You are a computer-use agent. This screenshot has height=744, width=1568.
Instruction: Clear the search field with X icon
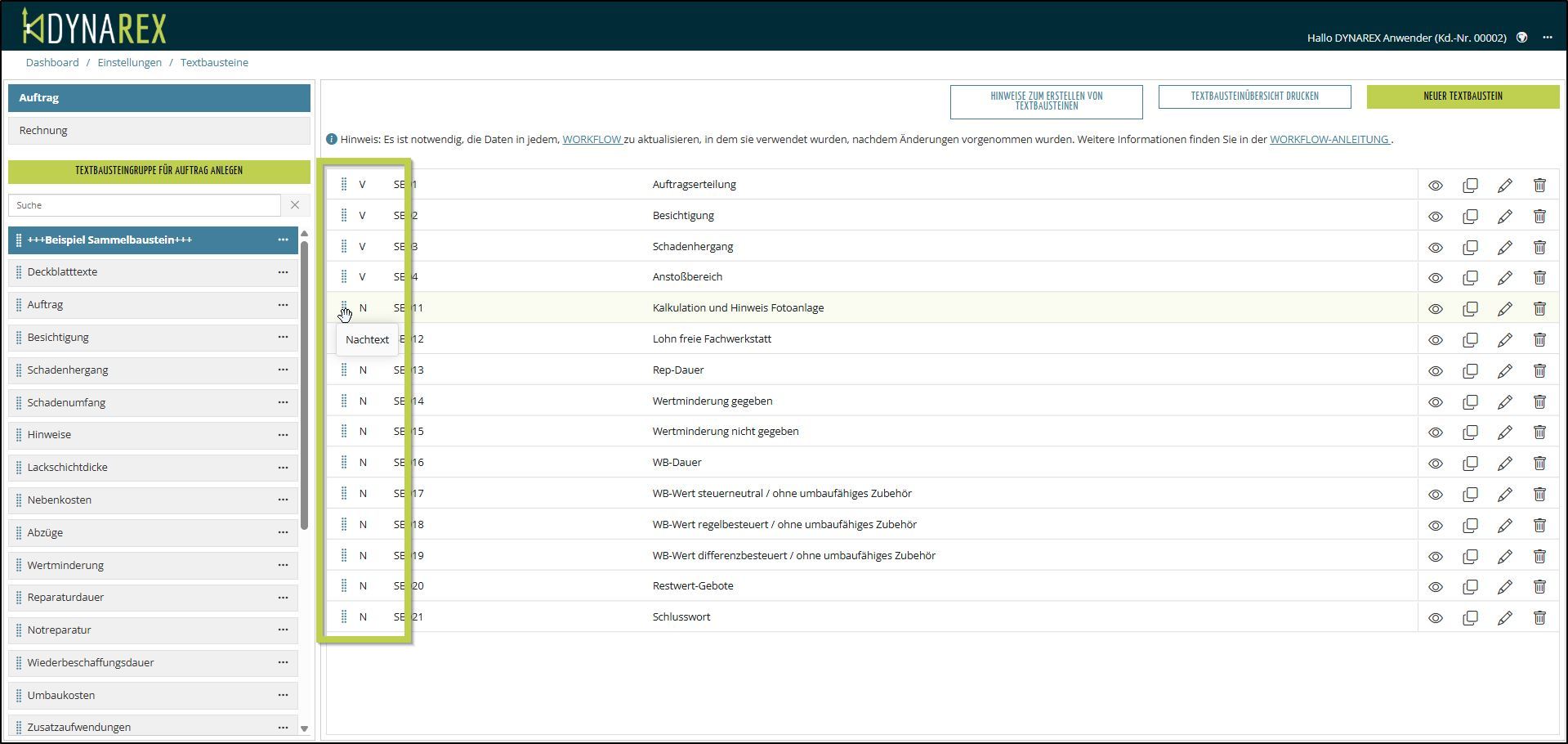295,205
